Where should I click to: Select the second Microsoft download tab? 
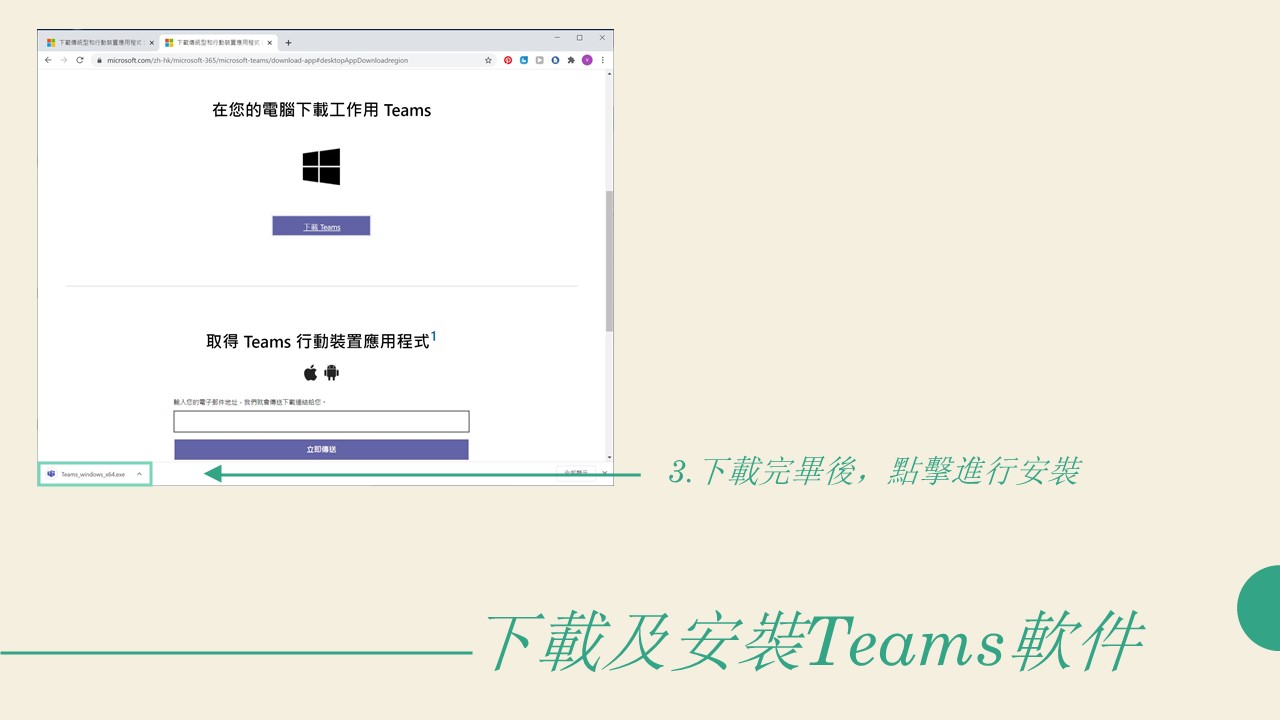[218, 43]
